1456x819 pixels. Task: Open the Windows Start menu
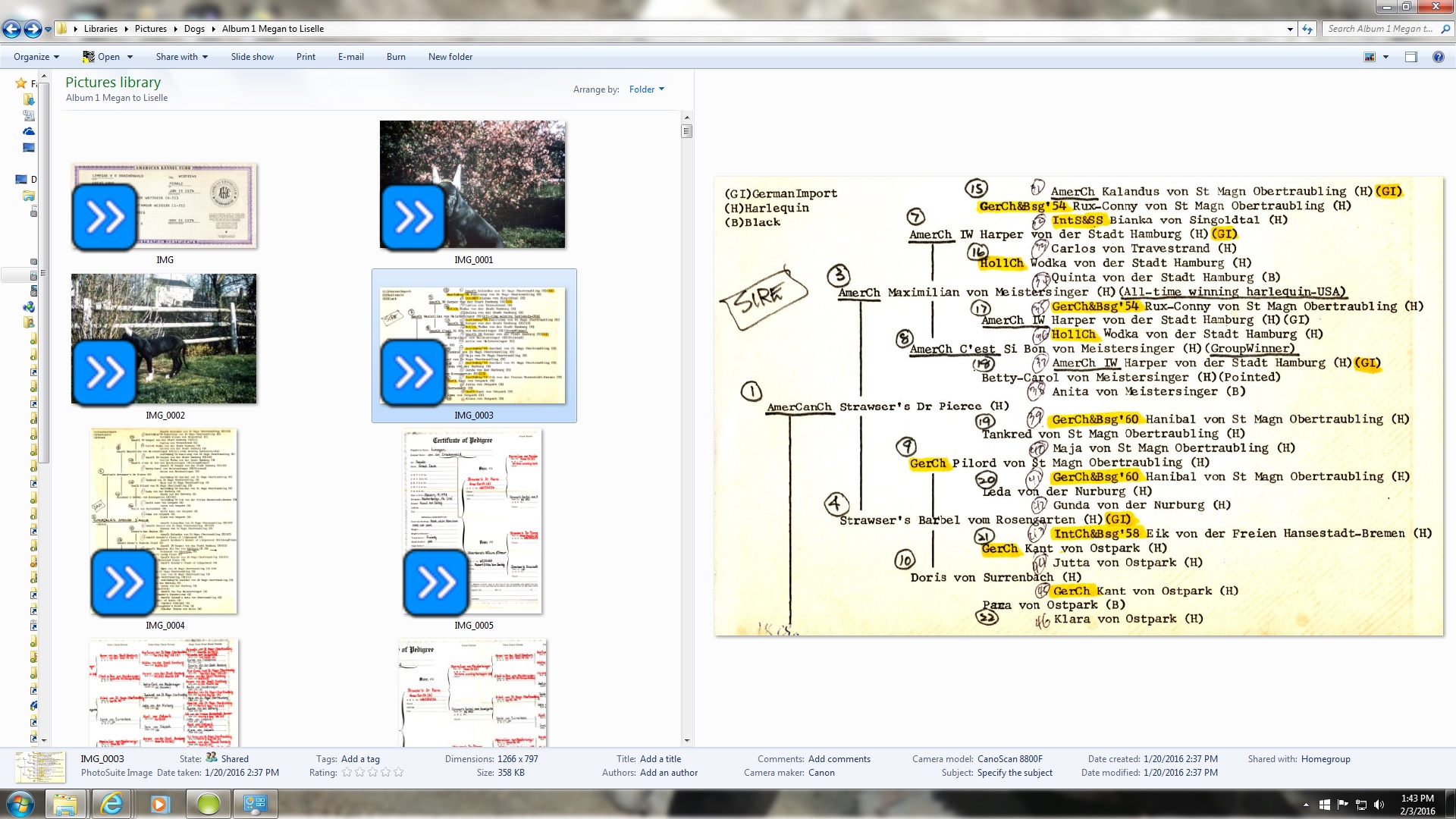point(20,804)
